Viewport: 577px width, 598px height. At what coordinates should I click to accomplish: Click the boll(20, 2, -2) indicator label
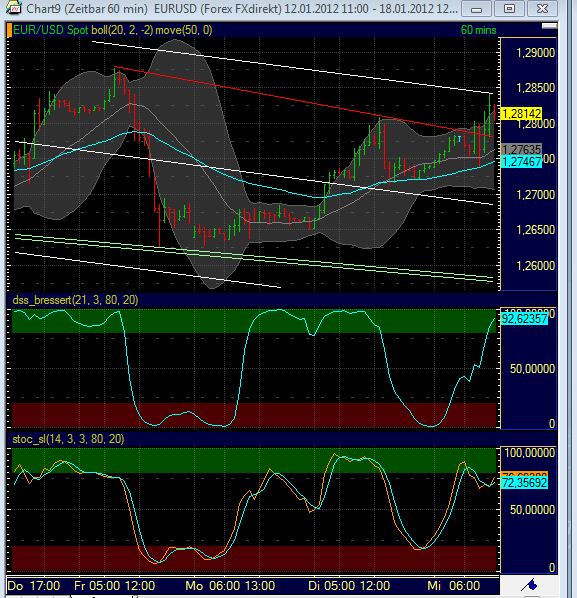[x=122, y=30]
